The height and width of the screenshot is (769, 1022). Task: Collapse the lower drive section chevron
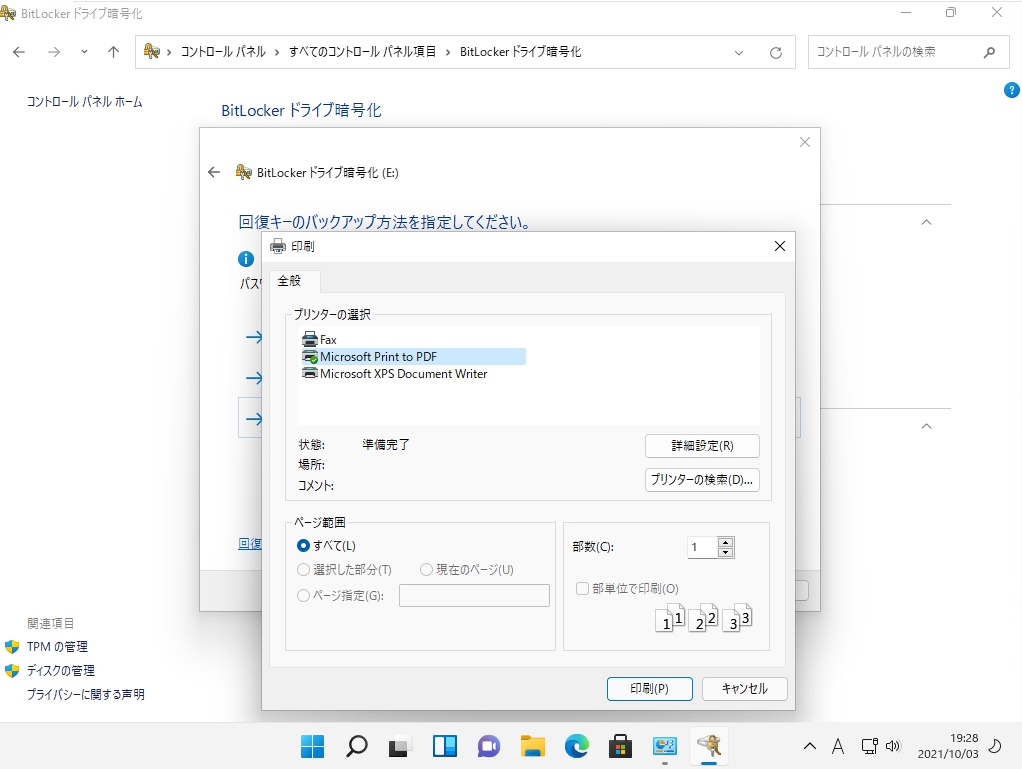pos(926,426)
